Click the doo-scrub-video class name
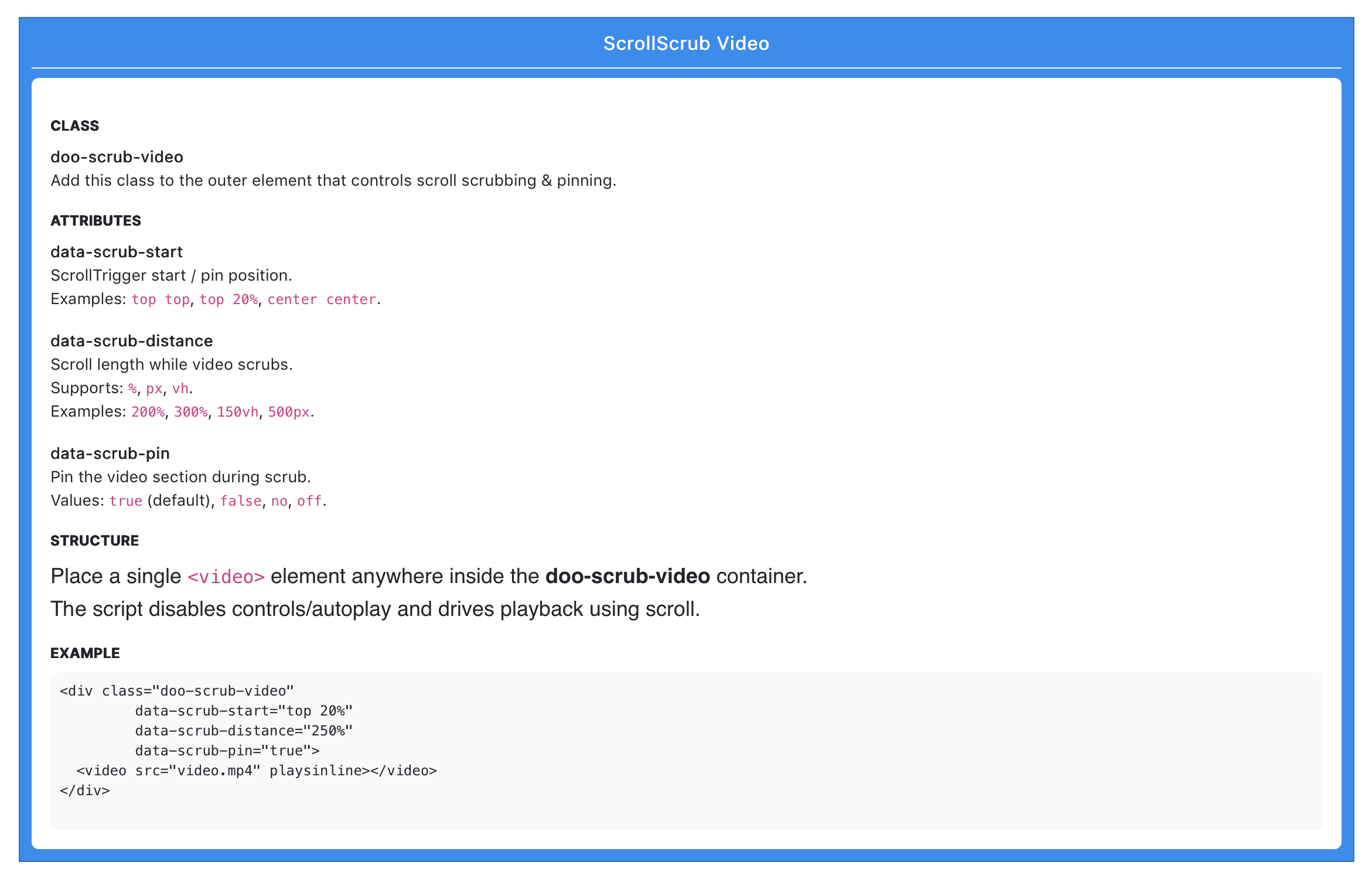This screenshot has width=1372, height=879. coord(117,157)
